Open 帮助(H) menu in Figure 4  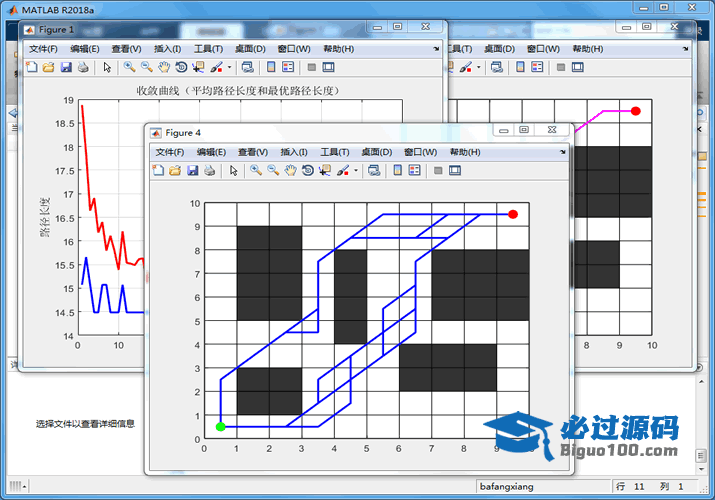[465, 152]
